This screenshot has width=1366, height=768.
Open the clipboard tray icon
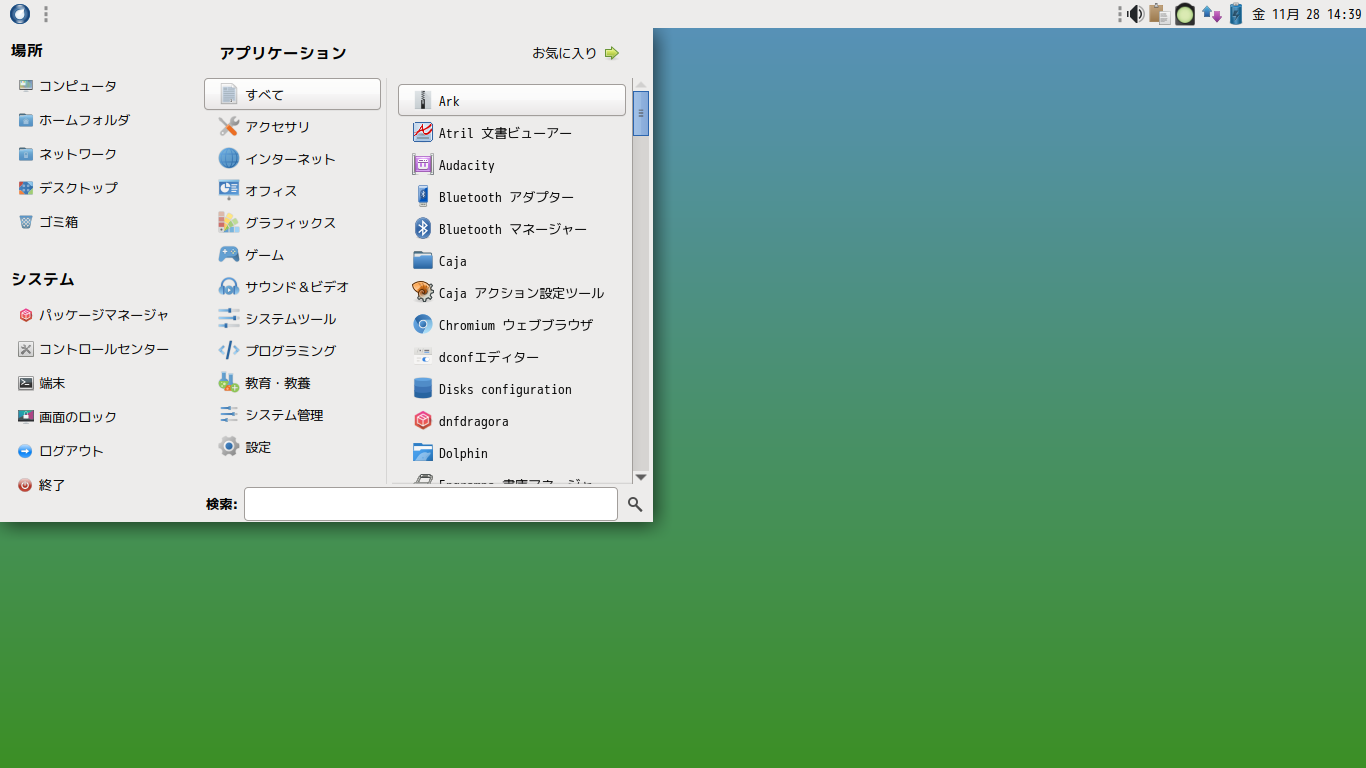pos(1159,14)
